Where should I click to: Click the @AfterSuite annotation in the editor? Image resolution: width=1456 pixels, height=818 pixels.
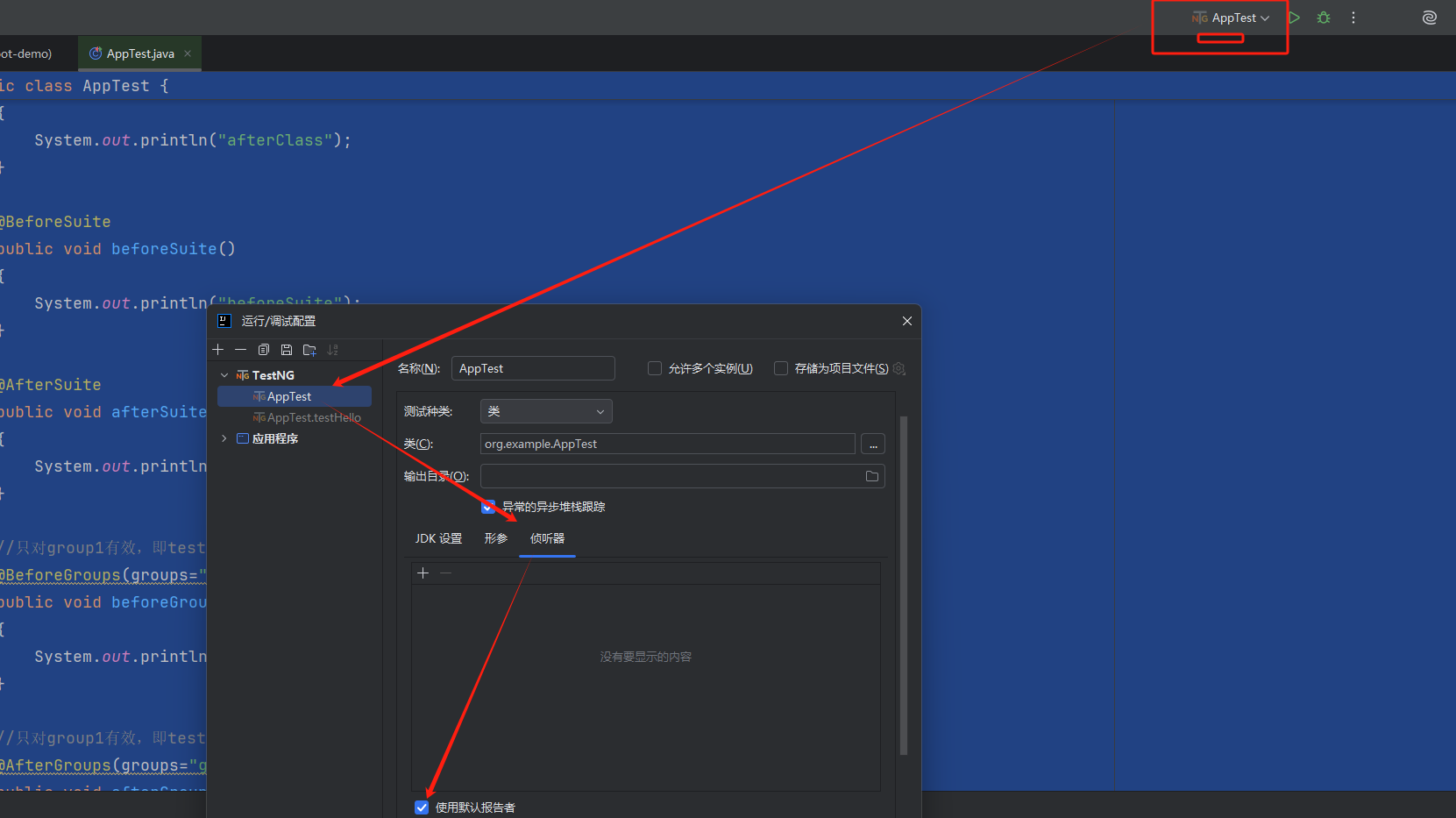[x=51, y=385]
